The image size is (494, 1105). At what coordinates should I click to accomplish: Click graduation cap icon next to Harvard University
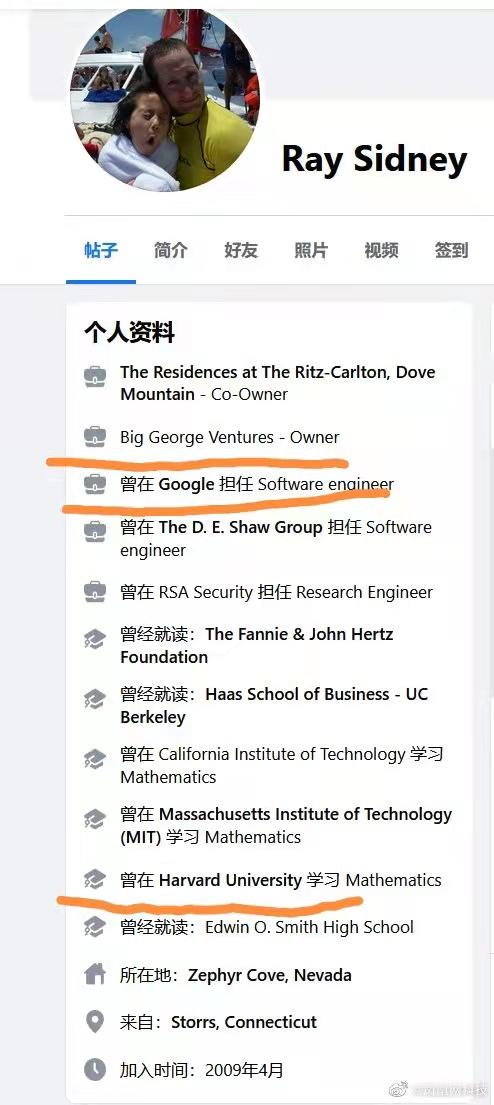[x=95, y=879]
